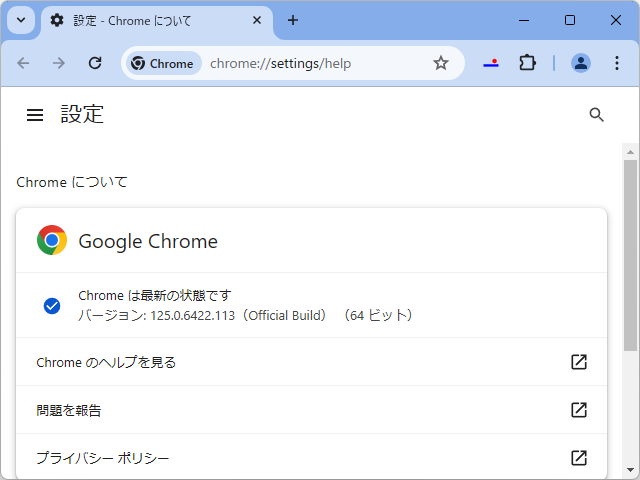Open the settings hamburger menu
The image size is (640, 480).
click(x=35, y=115)
